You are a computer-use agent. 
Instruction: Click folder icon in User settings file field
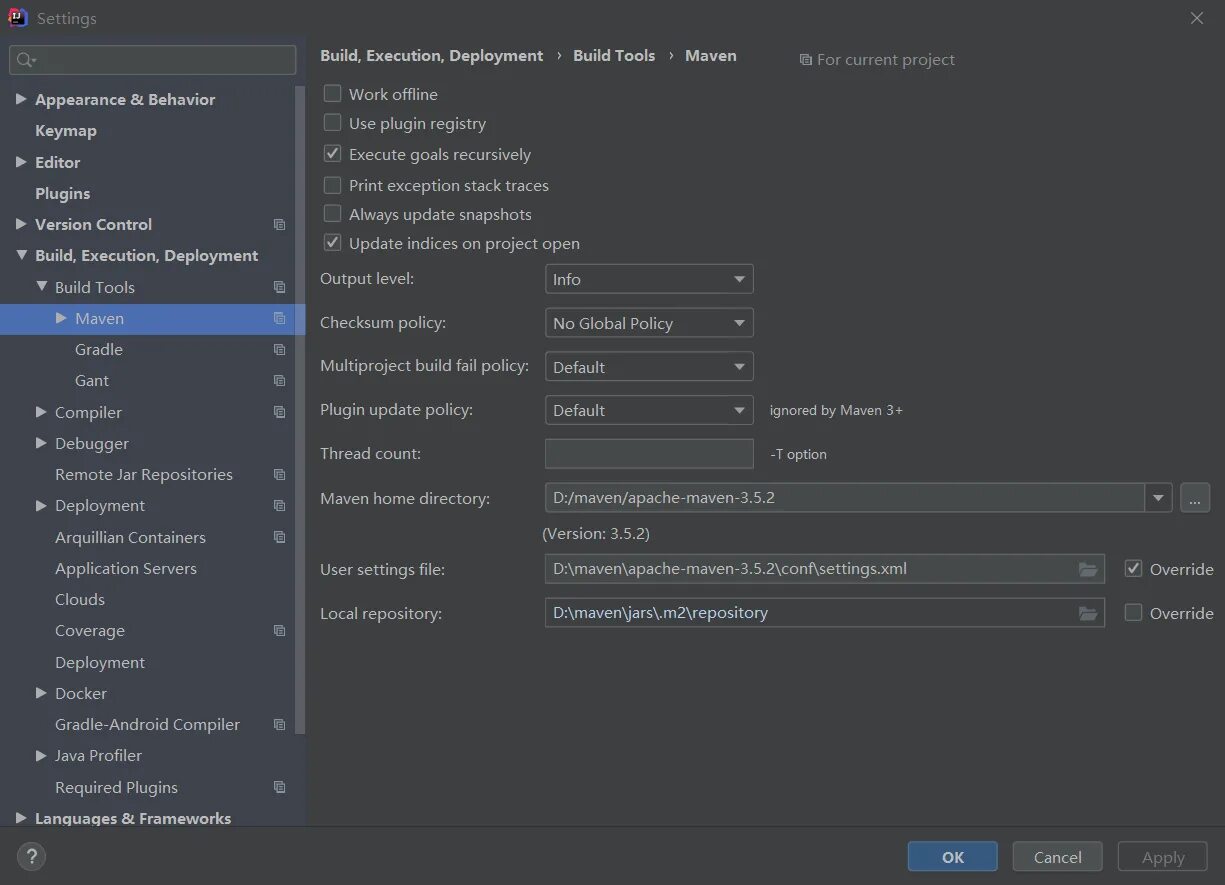click(1088, 570)
